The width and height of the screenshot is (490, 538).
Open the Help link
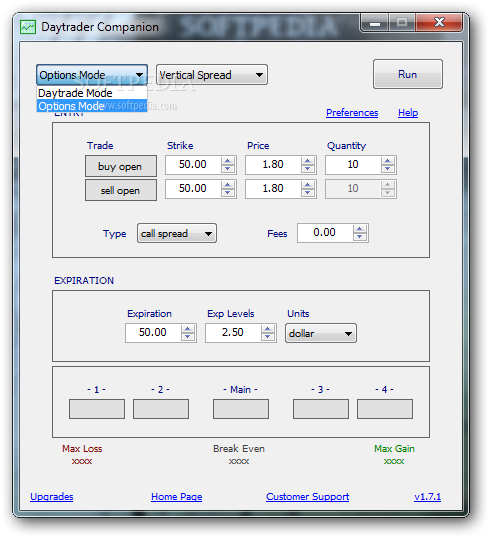tap(408, 113)
